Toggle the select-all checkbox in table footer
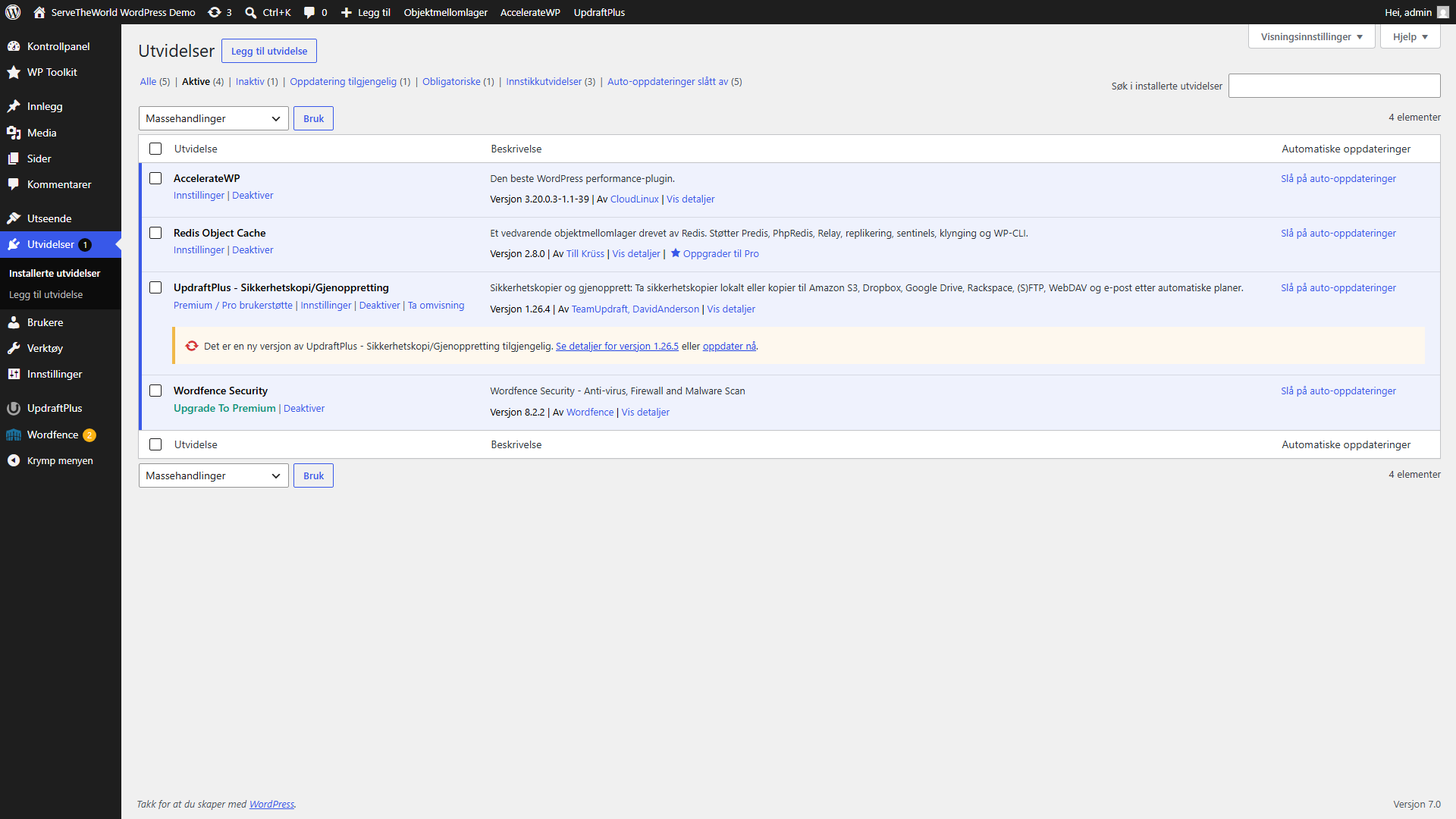The width and height of the screenshot is (1456, 819). pos(155,444)
